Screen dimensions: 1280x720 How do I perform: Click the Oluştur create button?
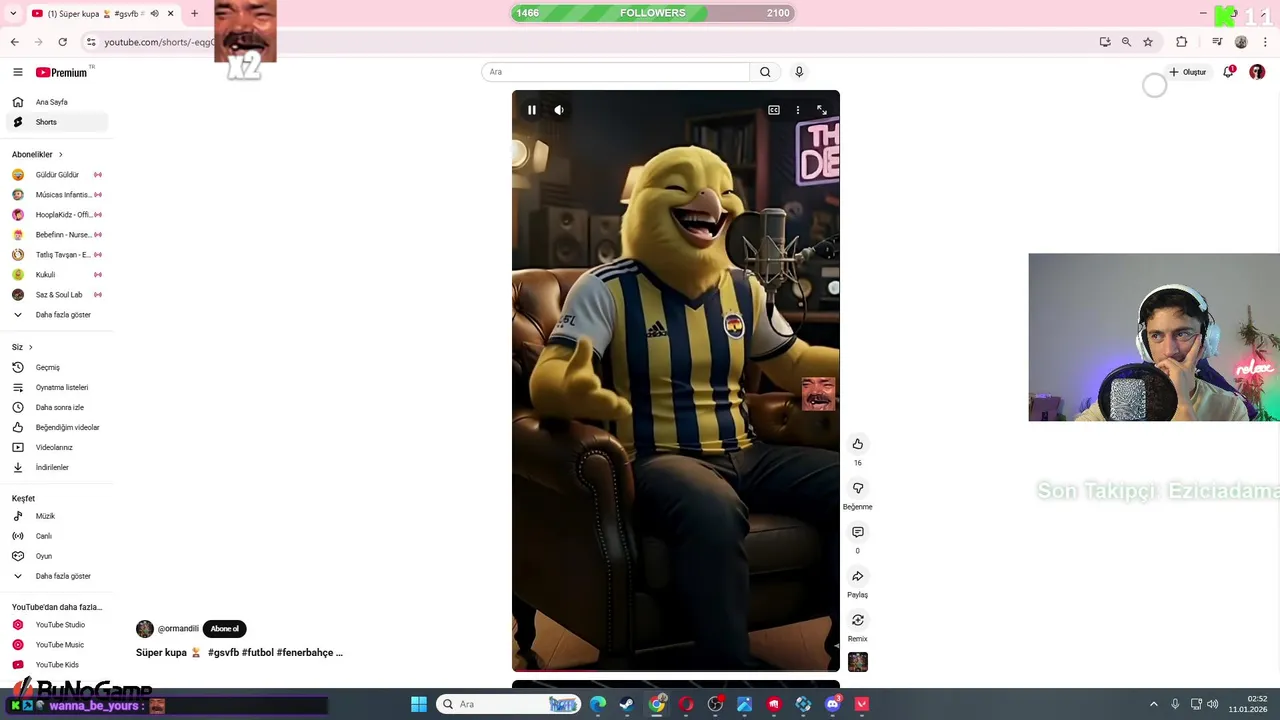coord(1188,72)
